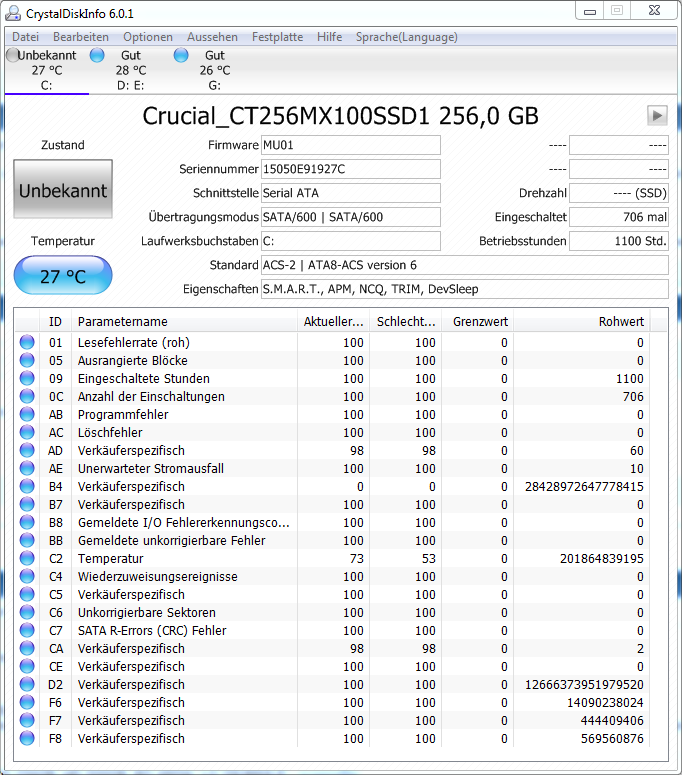This screenshot has width=682, height=775.
Task: Click the Standard field ACS-2
Action: point(465,265)
